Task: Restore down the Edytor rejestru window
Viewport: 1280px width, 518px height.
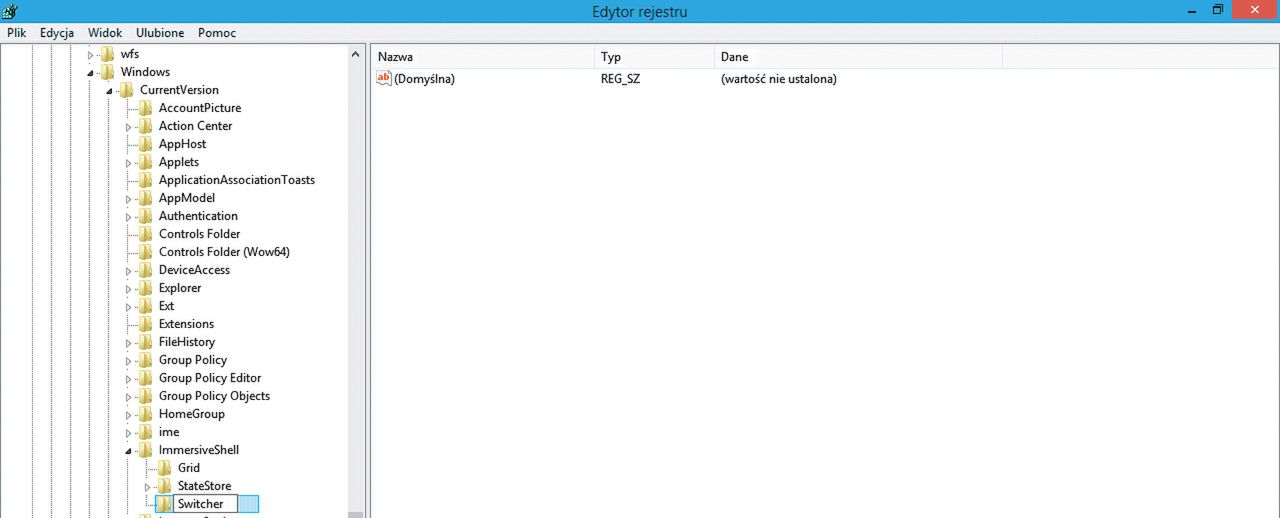Action: pos(1218,10)
